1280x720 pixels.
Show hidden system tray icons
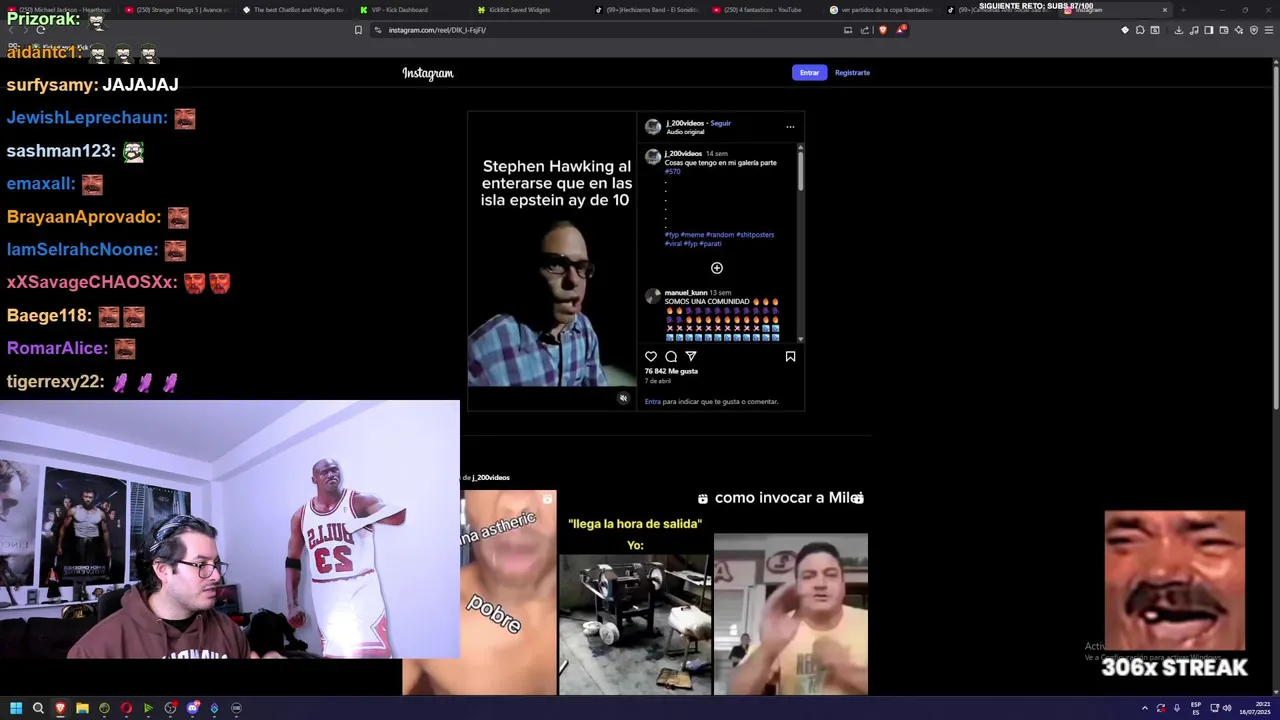[1145, 708]
